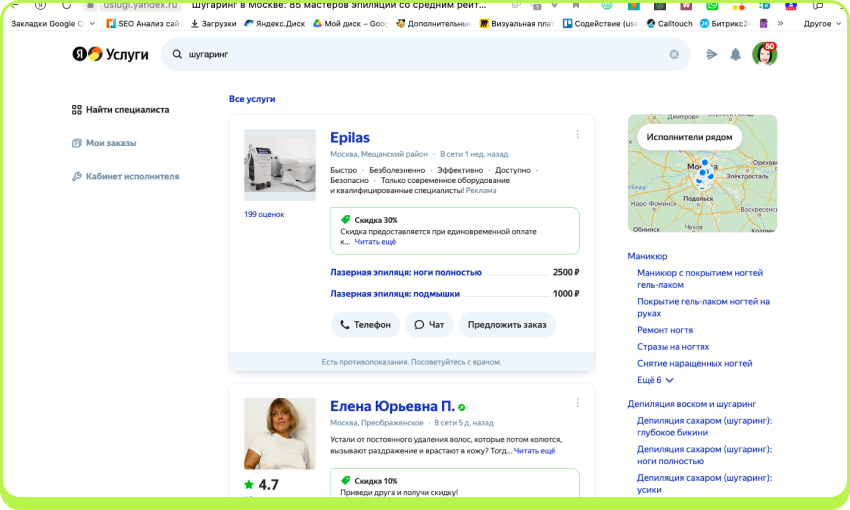Open Закладки Google bookmarks folder dropdown
Image resolution: width=850 pixels, height=510 pixels.
coord(53,24)
